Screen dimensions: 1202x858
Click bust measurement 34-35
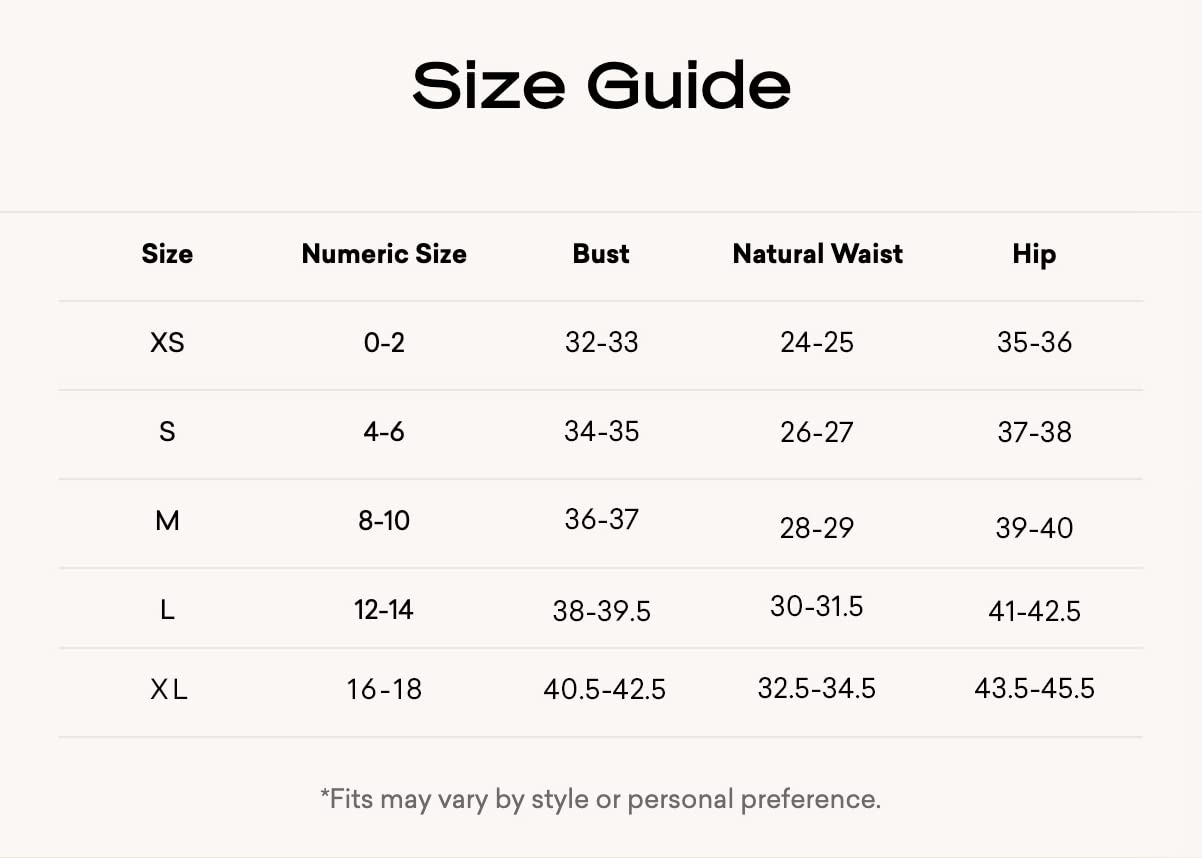(601, 432)
